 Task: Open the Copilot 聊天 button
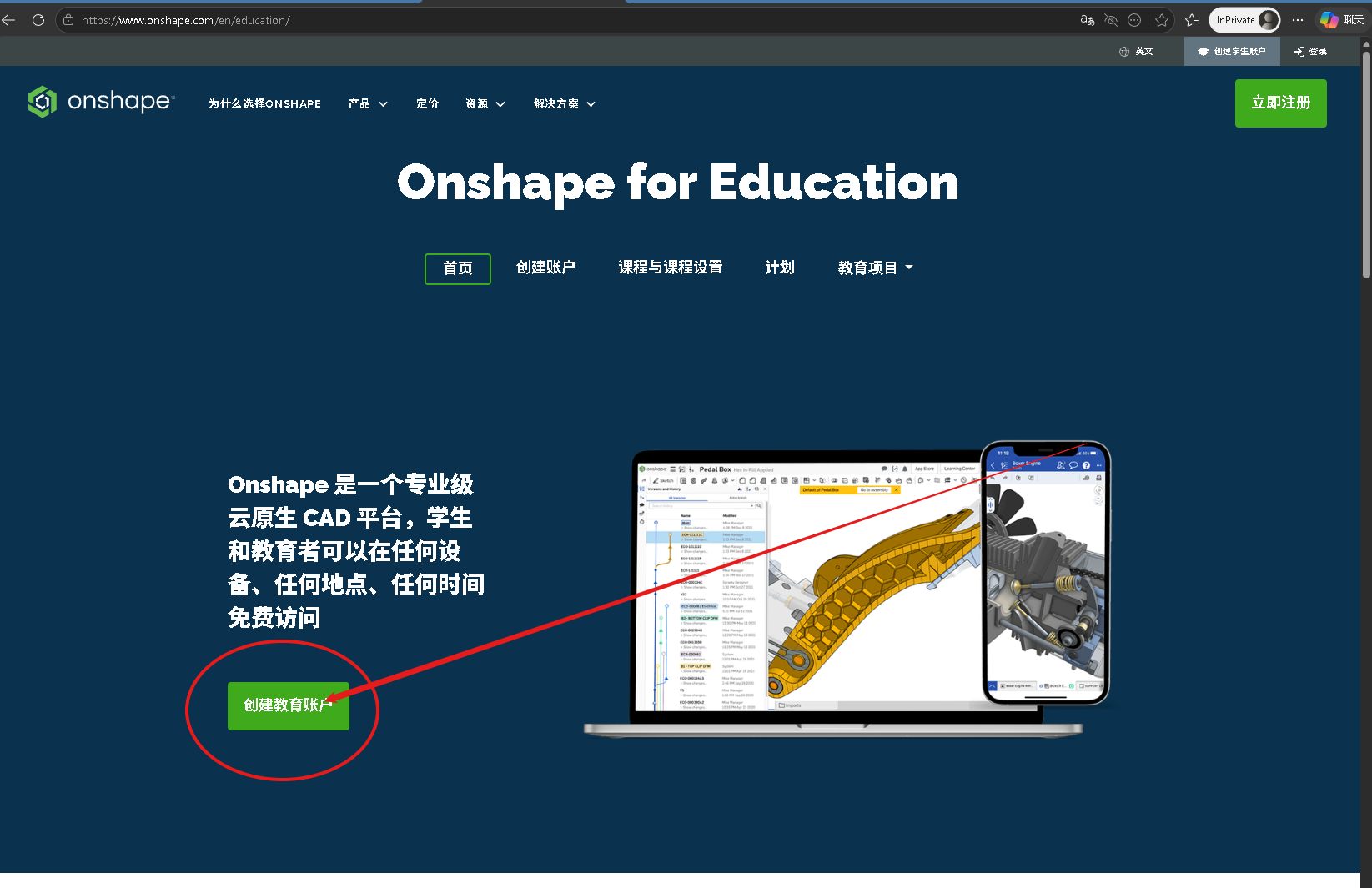tap(1342, 20)
